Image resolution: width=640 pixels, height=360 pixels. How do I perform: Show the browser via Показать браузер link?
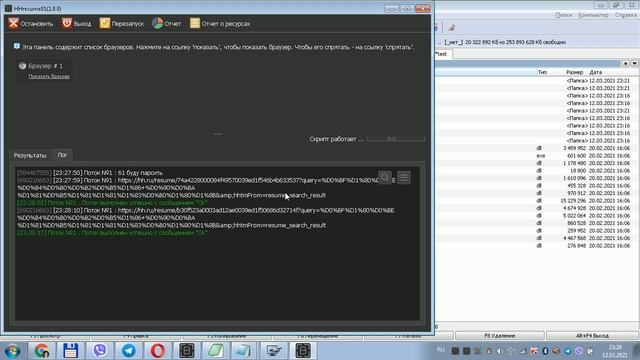point(49,76)
